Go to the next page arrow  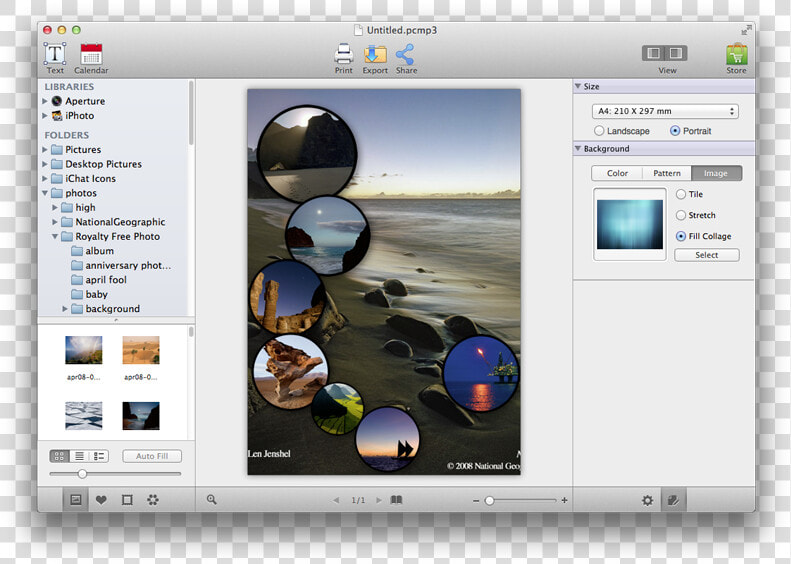point(379,500)
